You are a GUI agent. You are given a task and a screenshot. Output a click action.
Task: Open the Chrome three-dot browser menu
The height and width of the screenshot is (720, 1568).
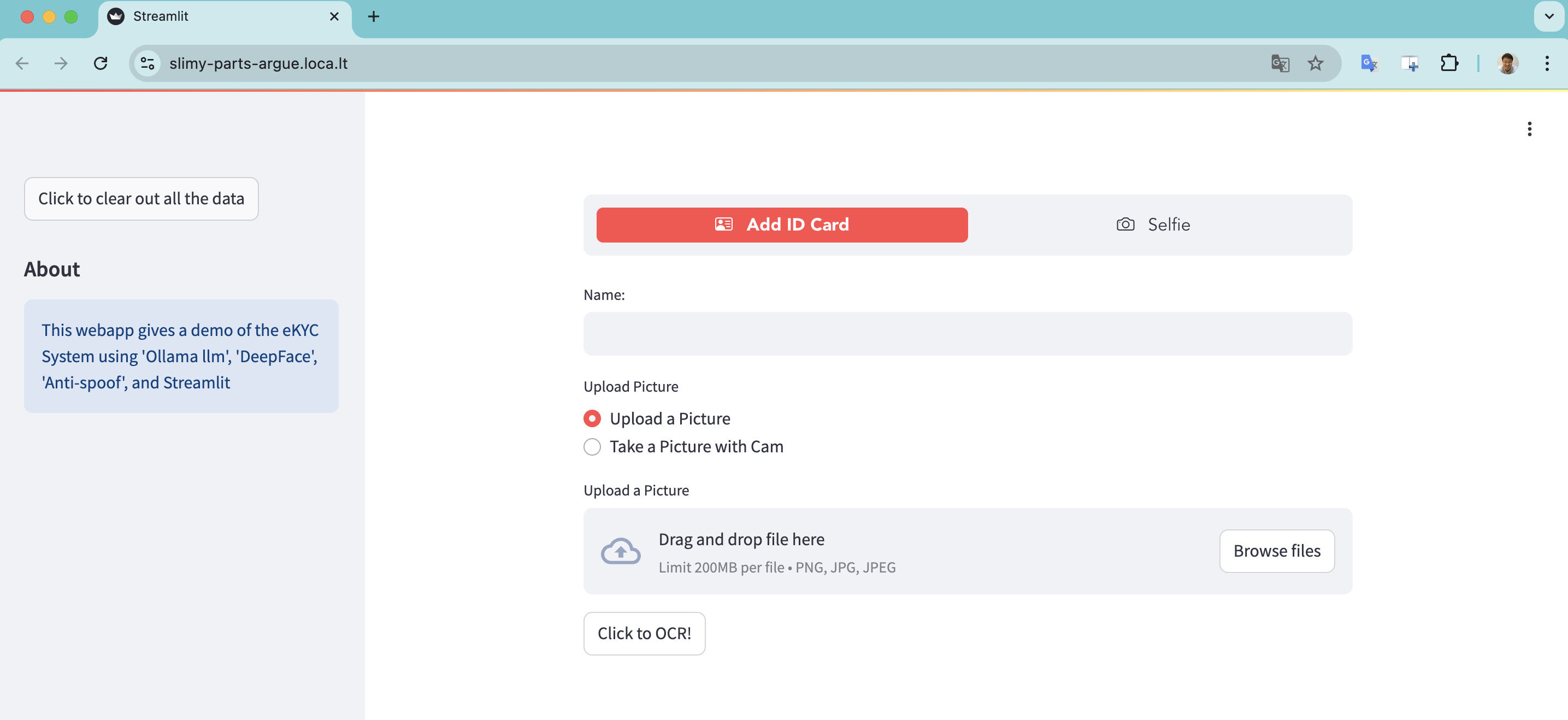point(1547,63)
